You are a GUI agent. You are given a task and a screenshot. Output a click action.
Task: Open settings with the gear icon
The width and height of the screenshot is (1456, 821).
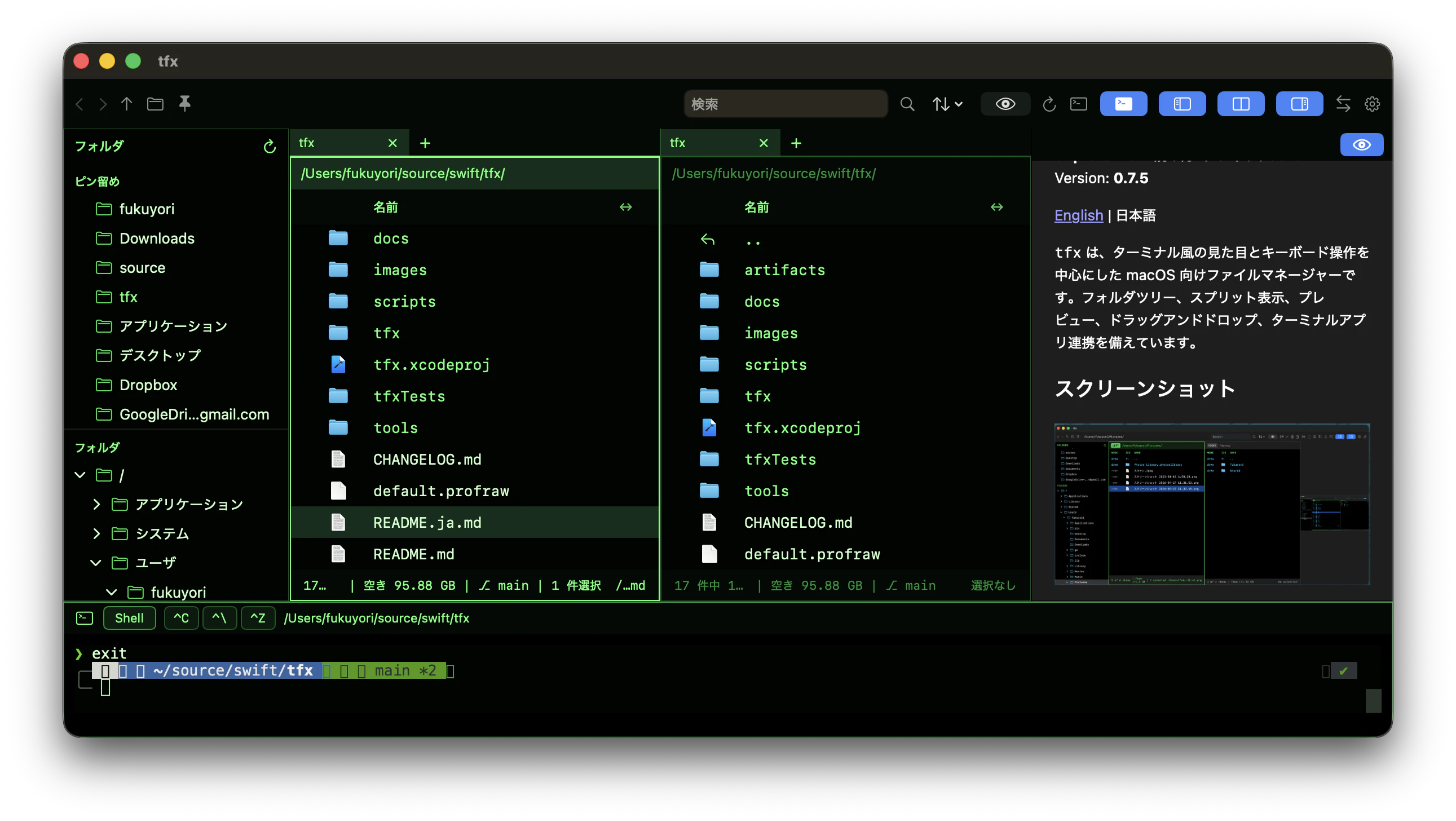[1373, 104]
